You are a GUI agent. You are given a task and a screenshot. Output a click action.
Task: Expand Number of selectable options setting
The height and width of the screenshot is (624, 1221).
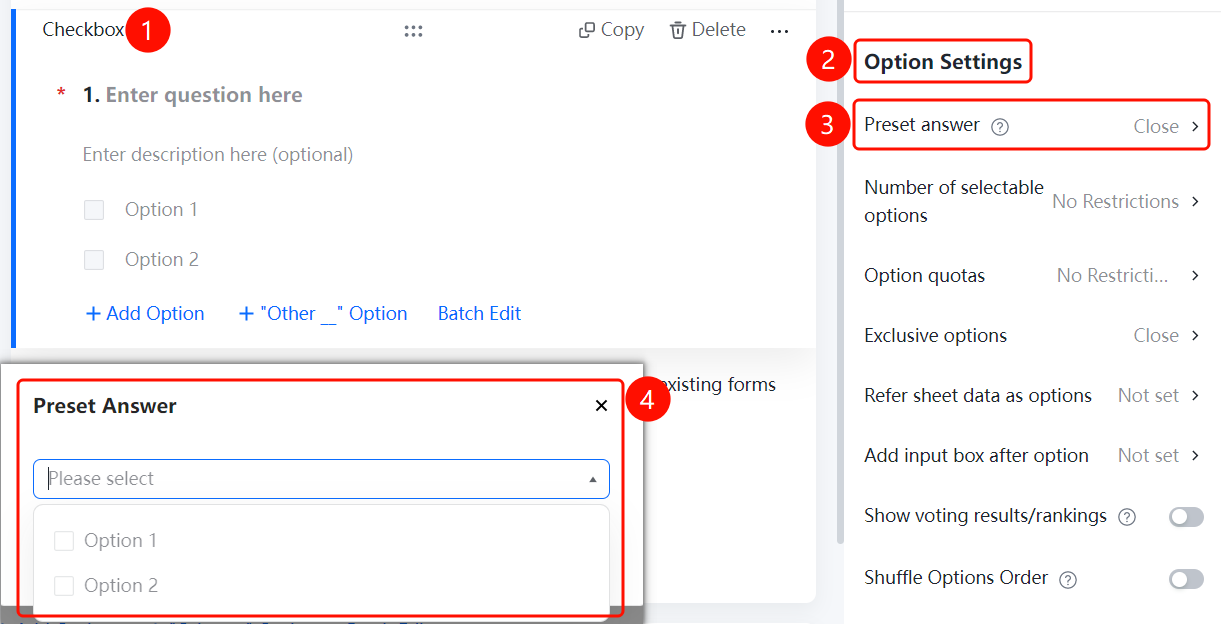coord(1031,201)
